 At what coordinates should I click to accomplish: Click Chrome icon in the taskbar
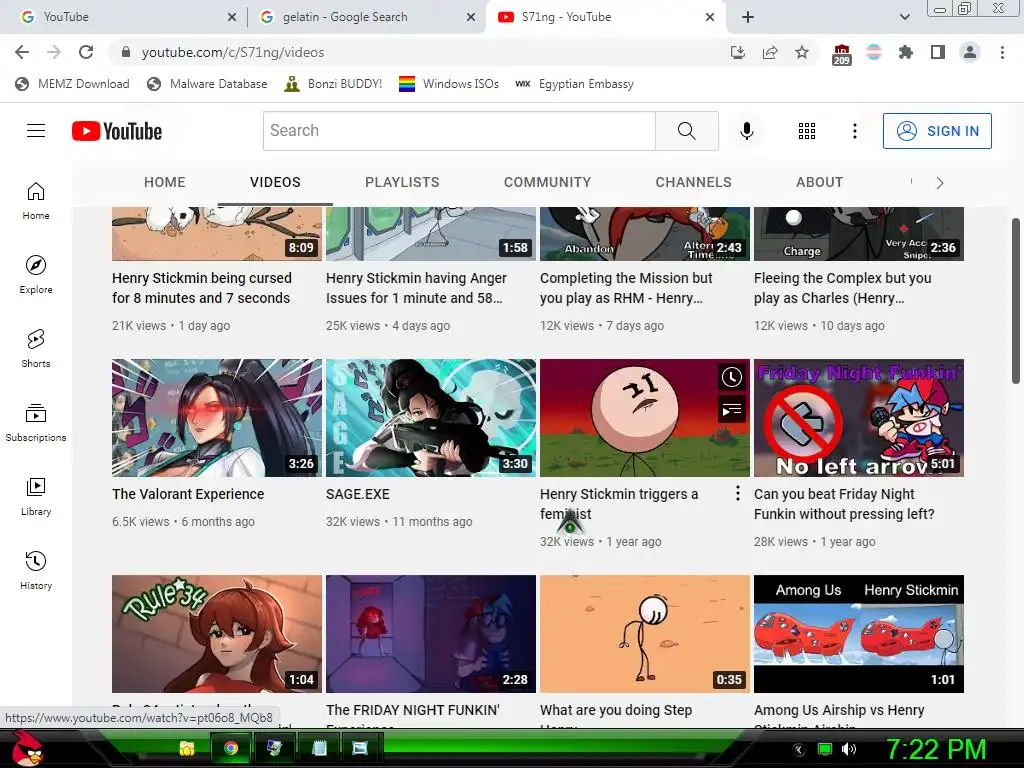click(x=231, y=748)
